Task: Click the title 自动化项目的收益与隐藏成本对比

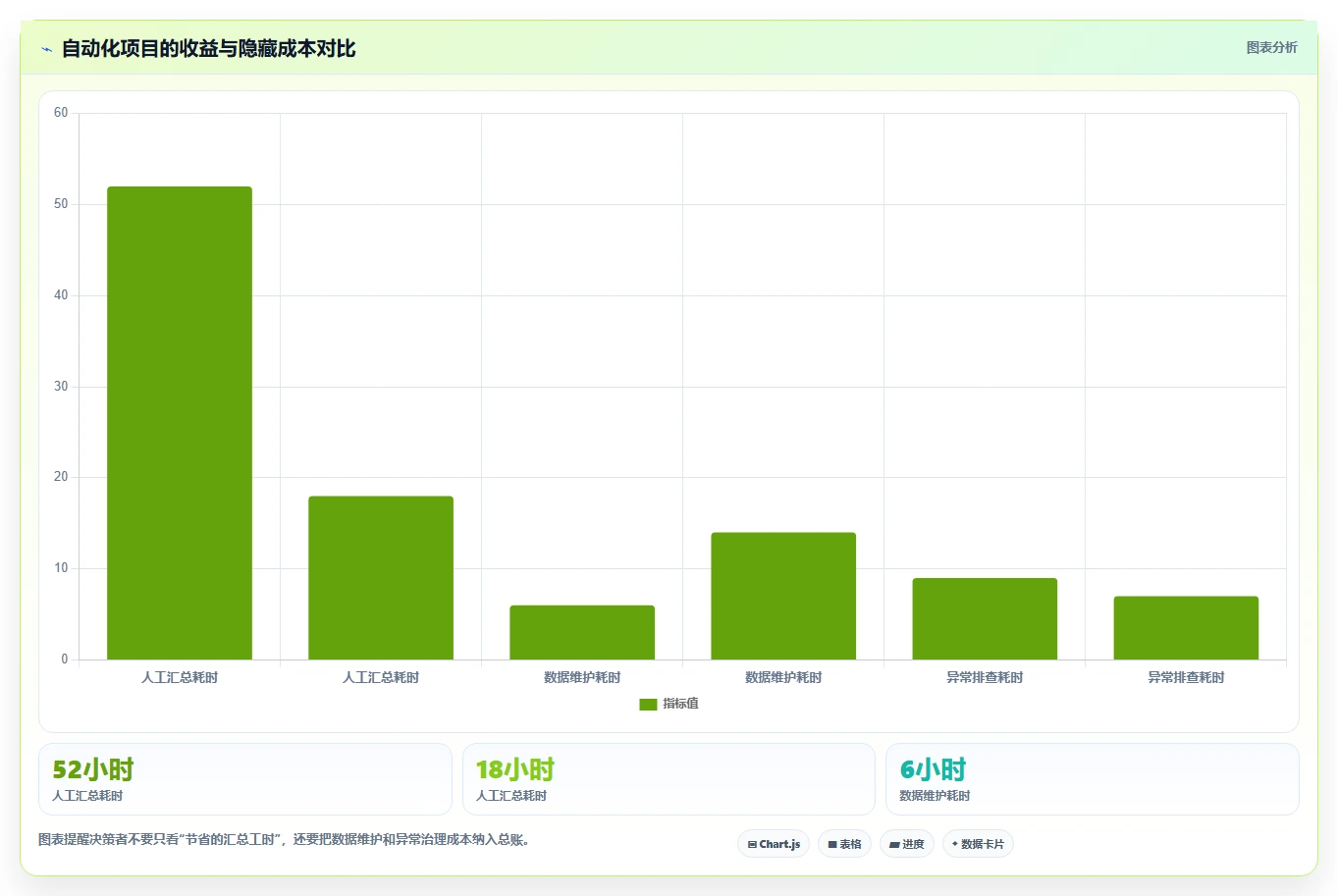Action: tap(208, 48)
